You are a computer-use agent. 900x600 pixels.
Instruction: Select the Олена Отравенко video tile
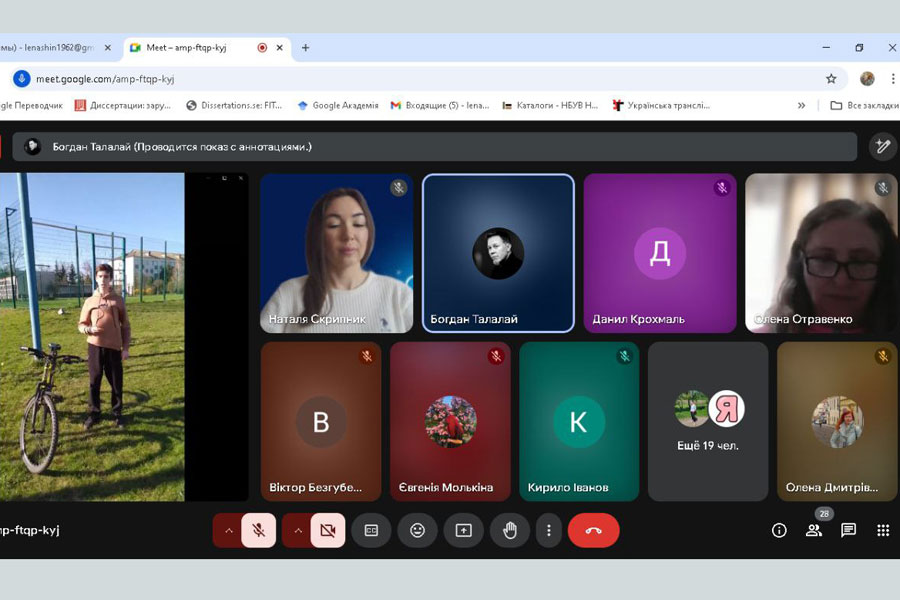(822, 253)
